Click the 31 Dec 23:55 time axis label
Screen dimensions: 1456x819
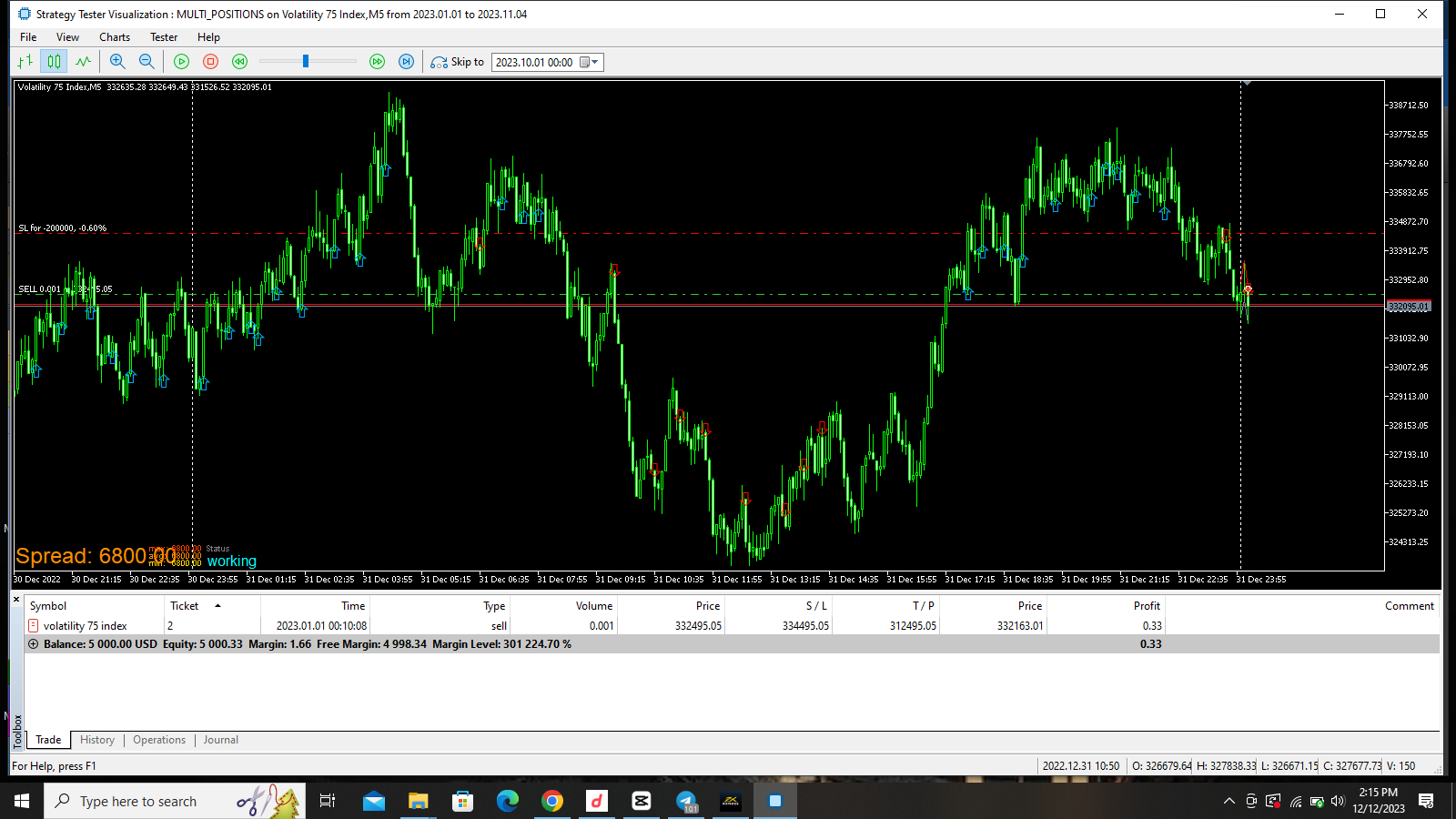(1261, 580)
